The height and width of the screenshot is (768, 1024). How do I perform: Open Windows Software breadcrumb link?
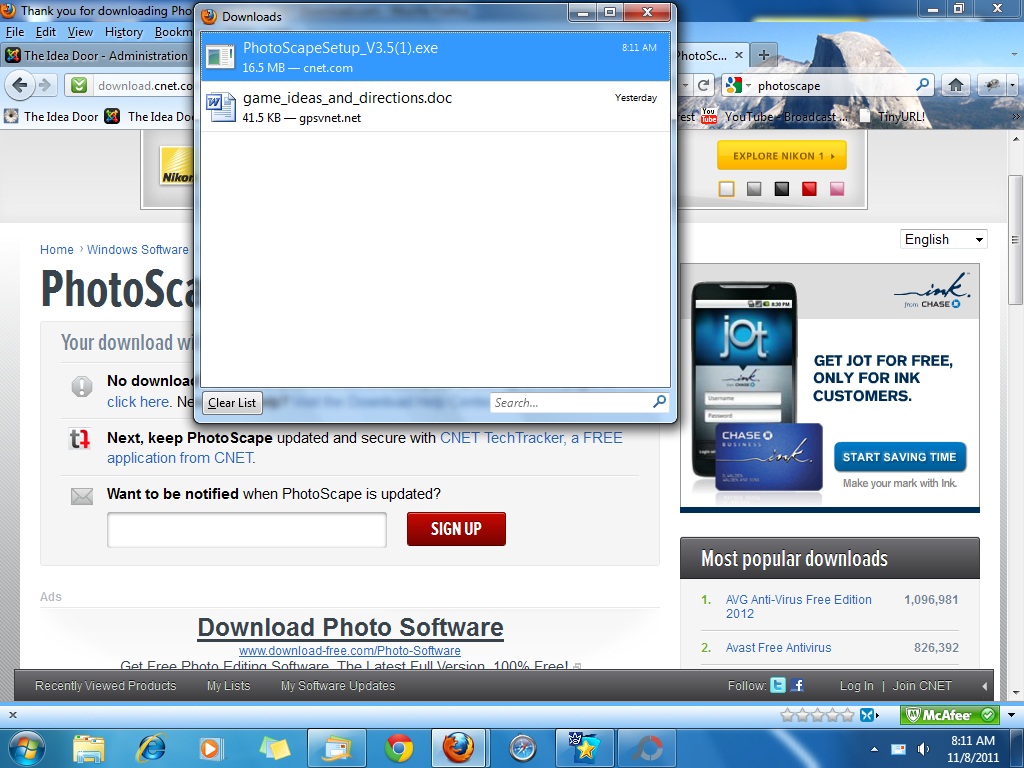[138, 249]
